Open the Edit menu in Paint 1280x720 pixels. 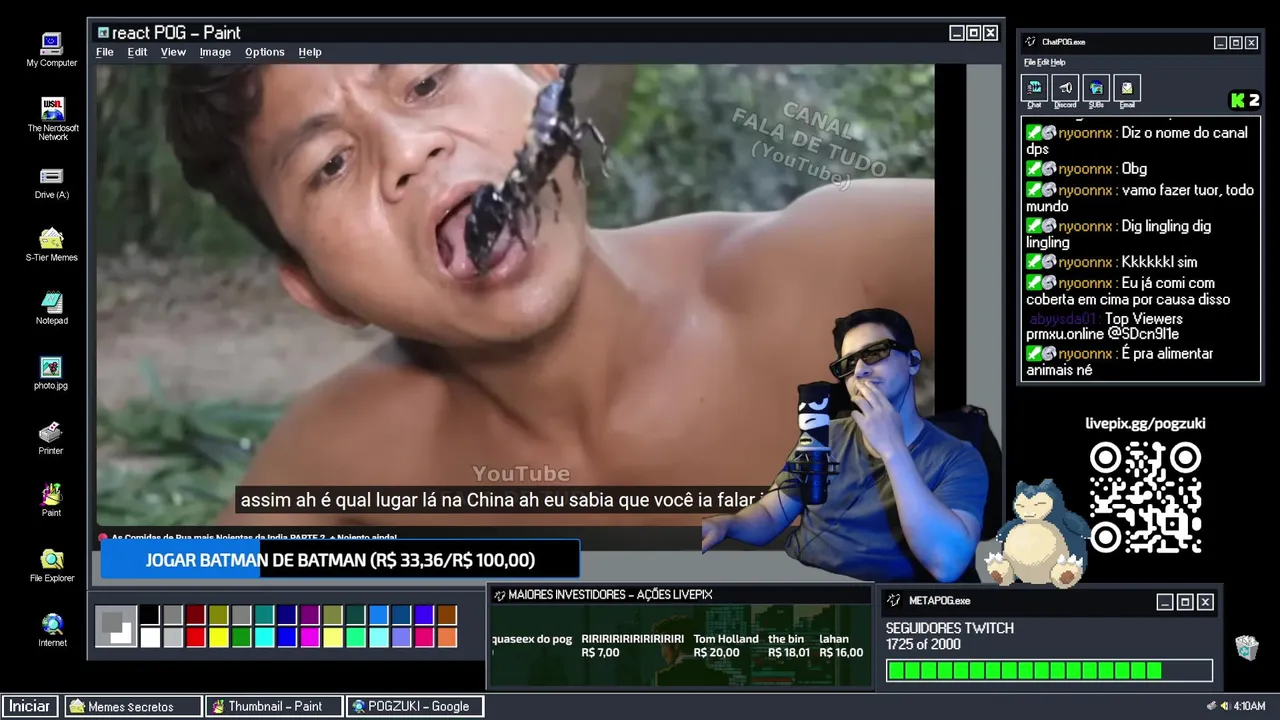tap(137, 52)
